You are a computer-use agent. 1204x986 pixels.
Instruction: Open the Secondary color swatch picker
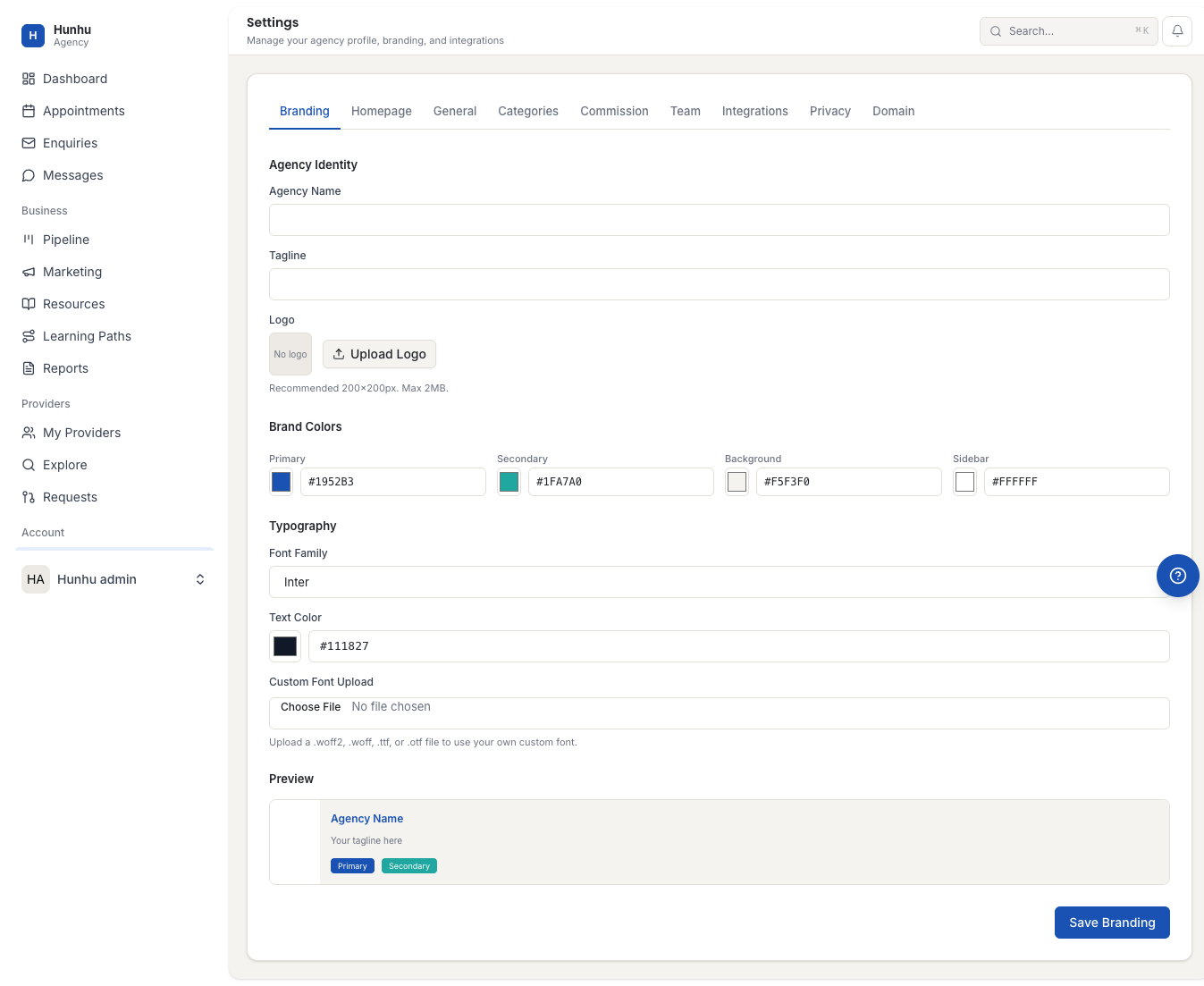tap(509, 482)
